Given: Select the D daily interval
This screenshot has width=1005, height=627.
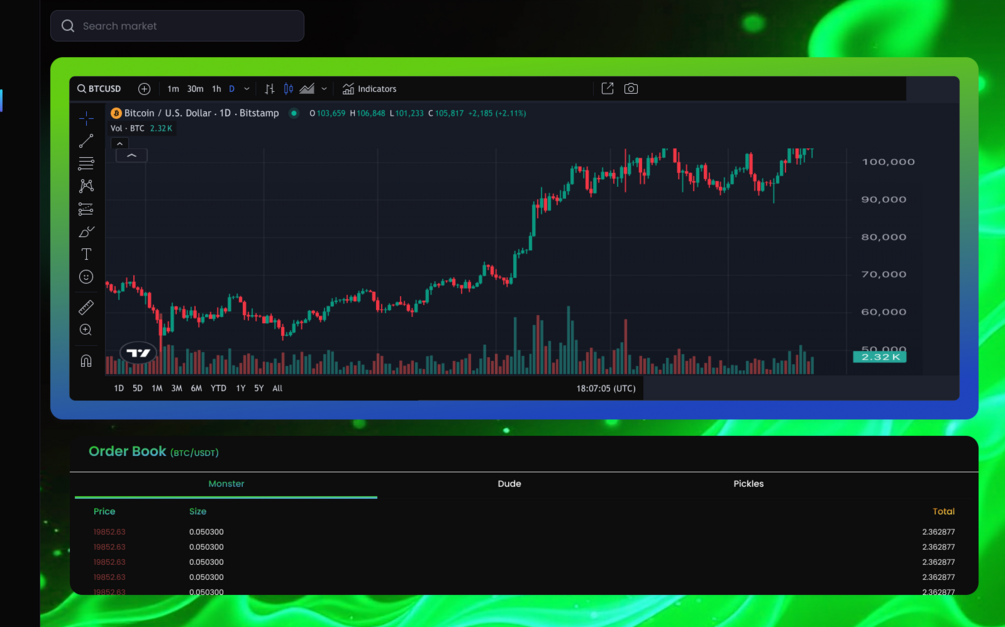Looking at the screenshot, I should pyautogui.click(x=232, y=89).
